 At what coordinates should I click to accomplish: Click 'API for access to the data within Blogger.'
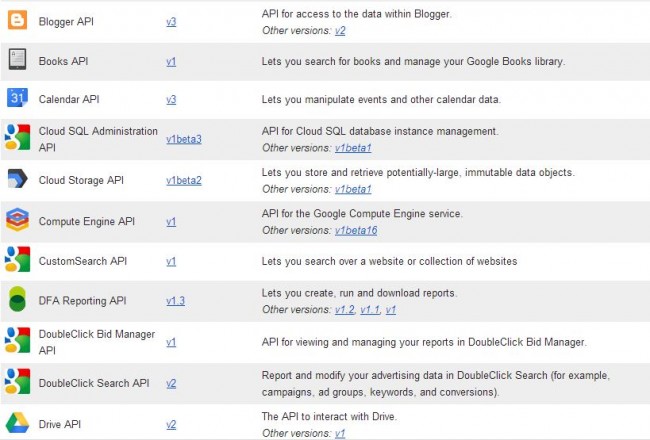(x=357, y=14)
